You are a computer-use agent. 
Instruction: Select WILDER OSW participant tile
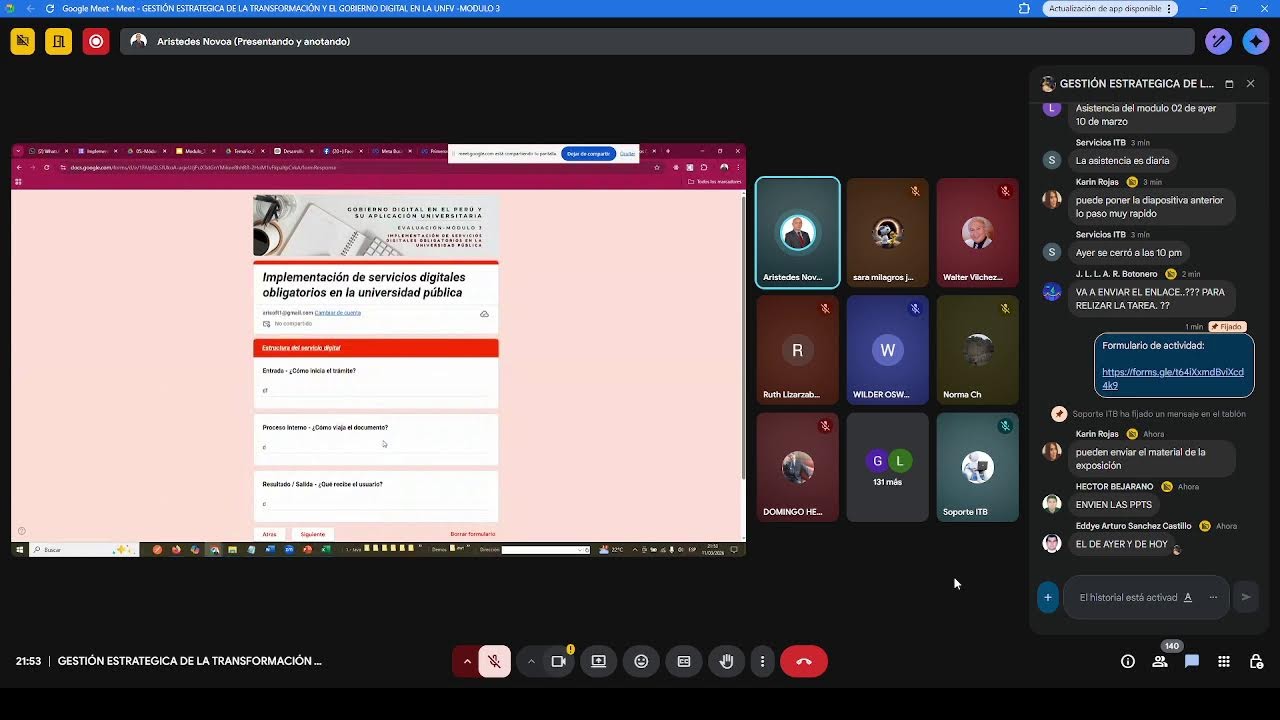pos(888,349)
